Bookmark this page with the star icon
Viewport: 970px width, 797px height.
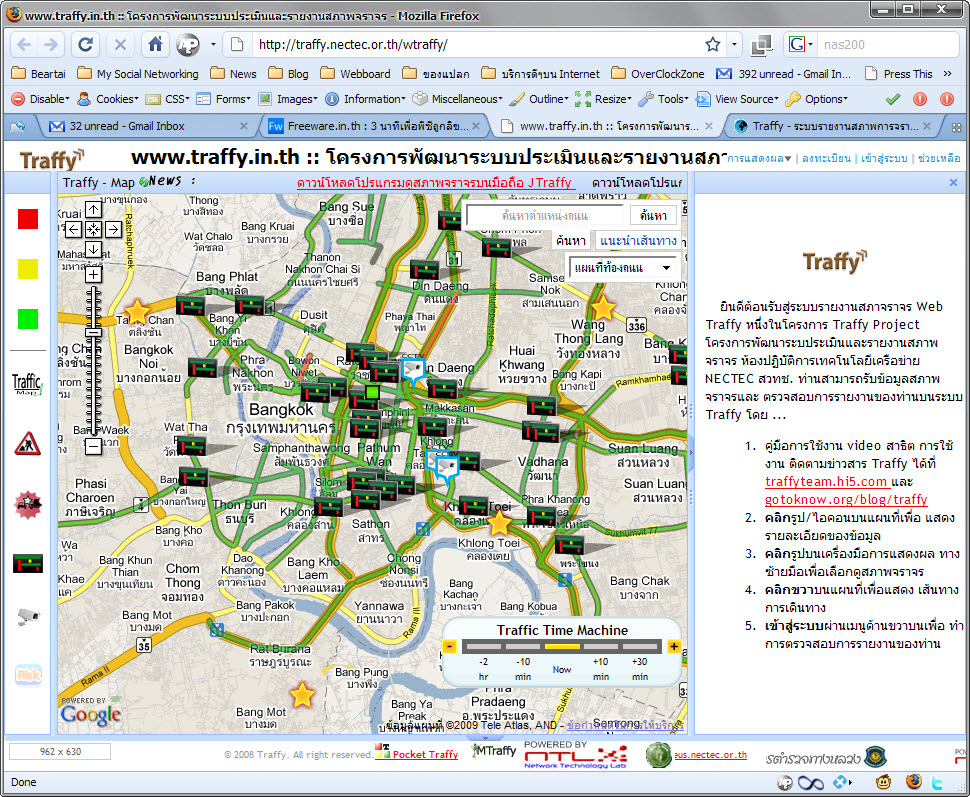click(713, 45)
